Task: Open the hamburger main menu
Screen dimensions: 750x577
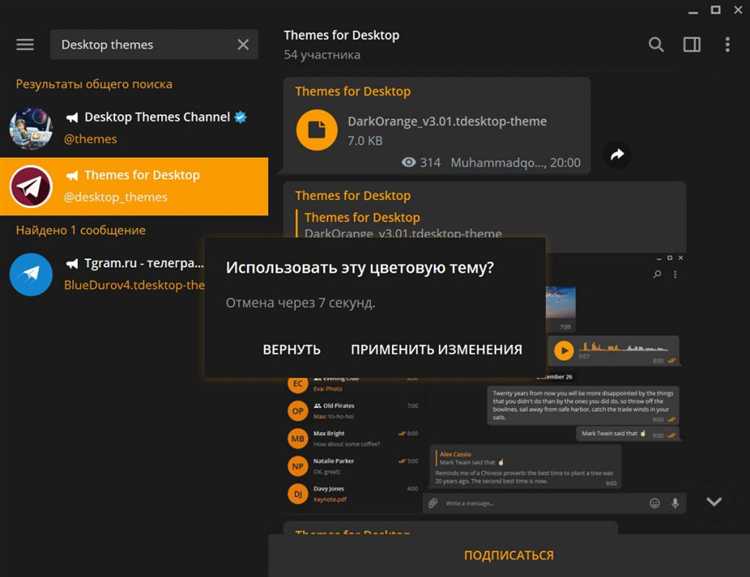Action: (25, 44)
